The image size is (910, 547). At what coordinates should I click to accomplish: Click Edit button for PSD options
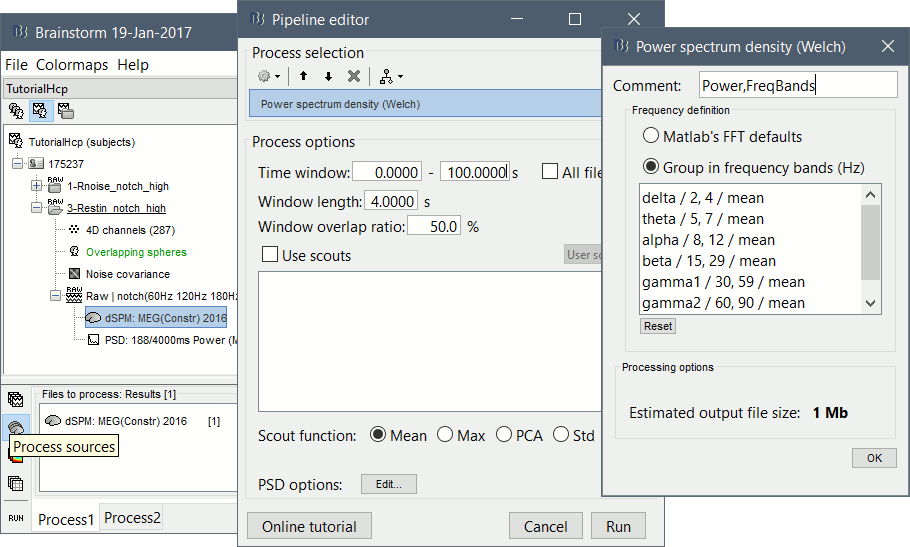pos(388,485)
